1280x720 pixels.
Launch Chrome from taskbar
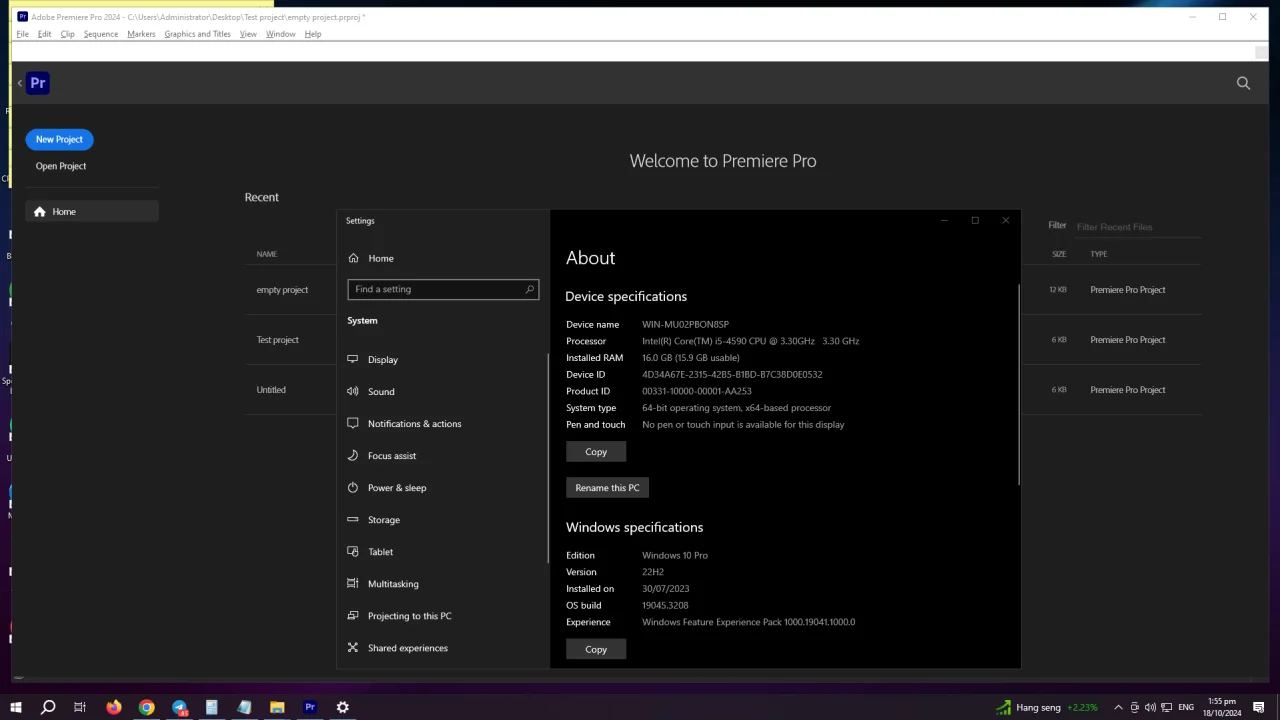click(x=147, y=707)
